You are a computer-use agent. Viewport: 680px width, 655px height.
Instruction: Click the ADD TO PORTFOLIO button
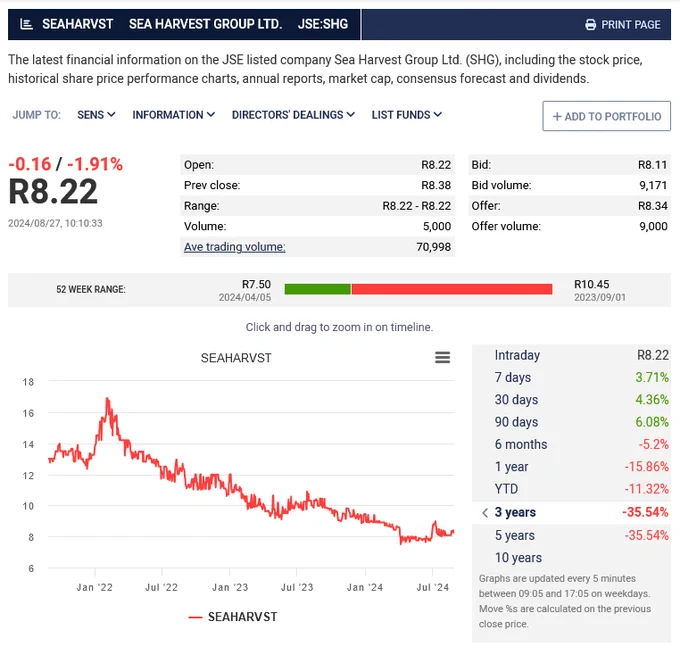tap(606, 116)
